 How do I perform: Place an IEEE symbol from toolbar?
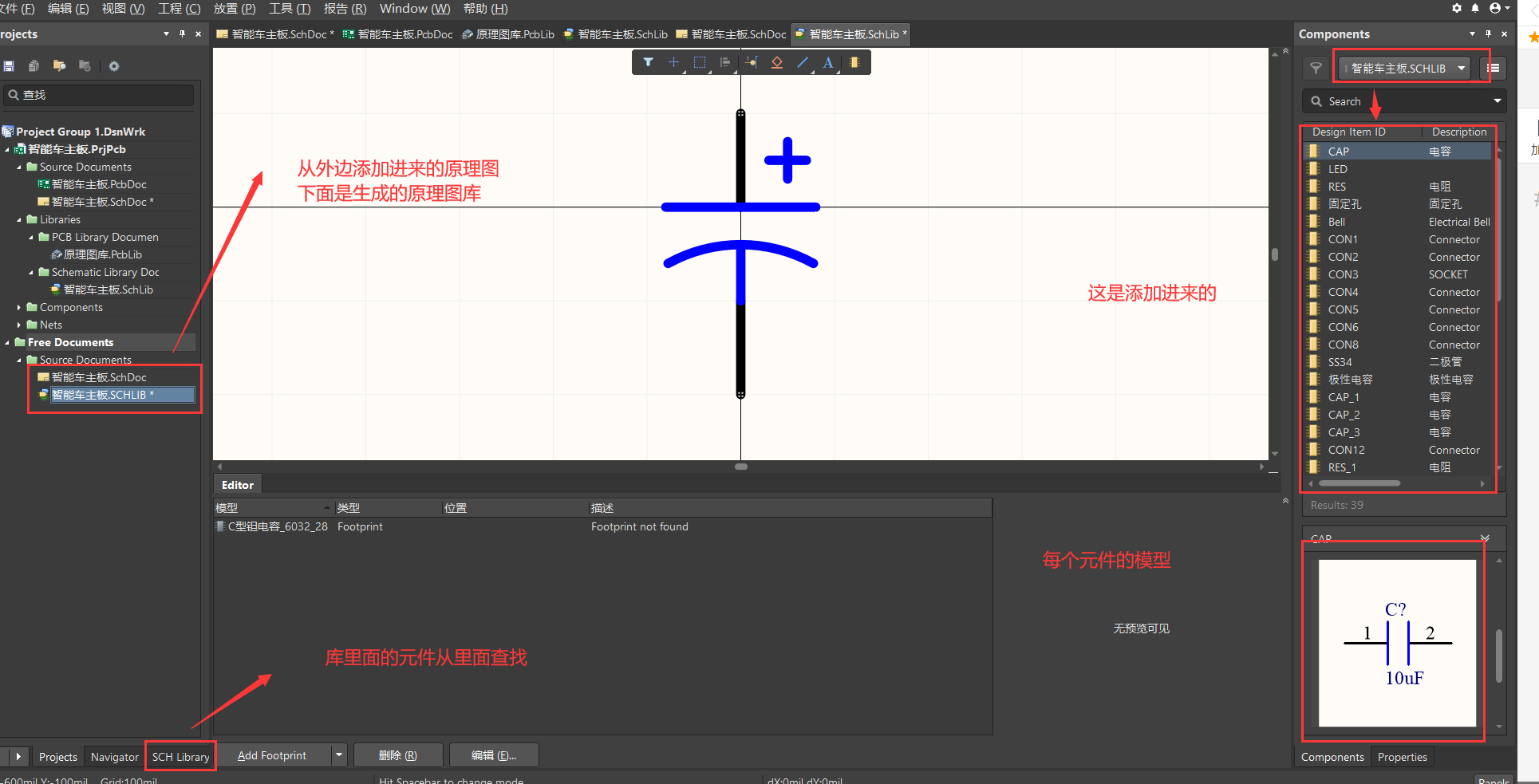(777, 62)
